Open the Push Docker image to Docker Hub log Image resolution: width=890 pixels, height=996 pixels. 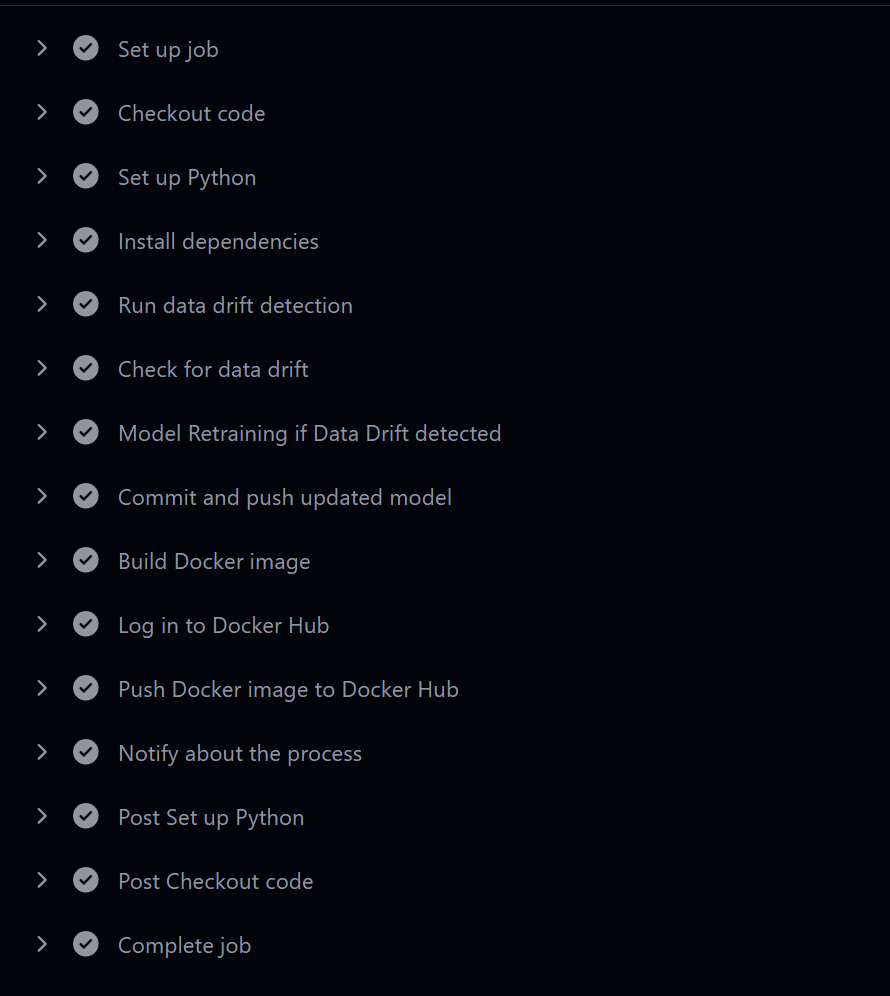[288, 689]
